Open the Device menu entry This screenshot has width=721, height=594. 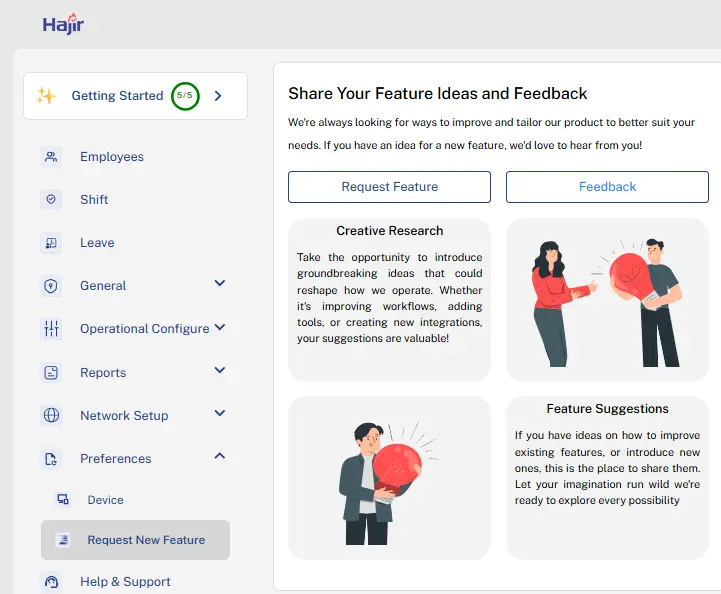click(106, 500)
